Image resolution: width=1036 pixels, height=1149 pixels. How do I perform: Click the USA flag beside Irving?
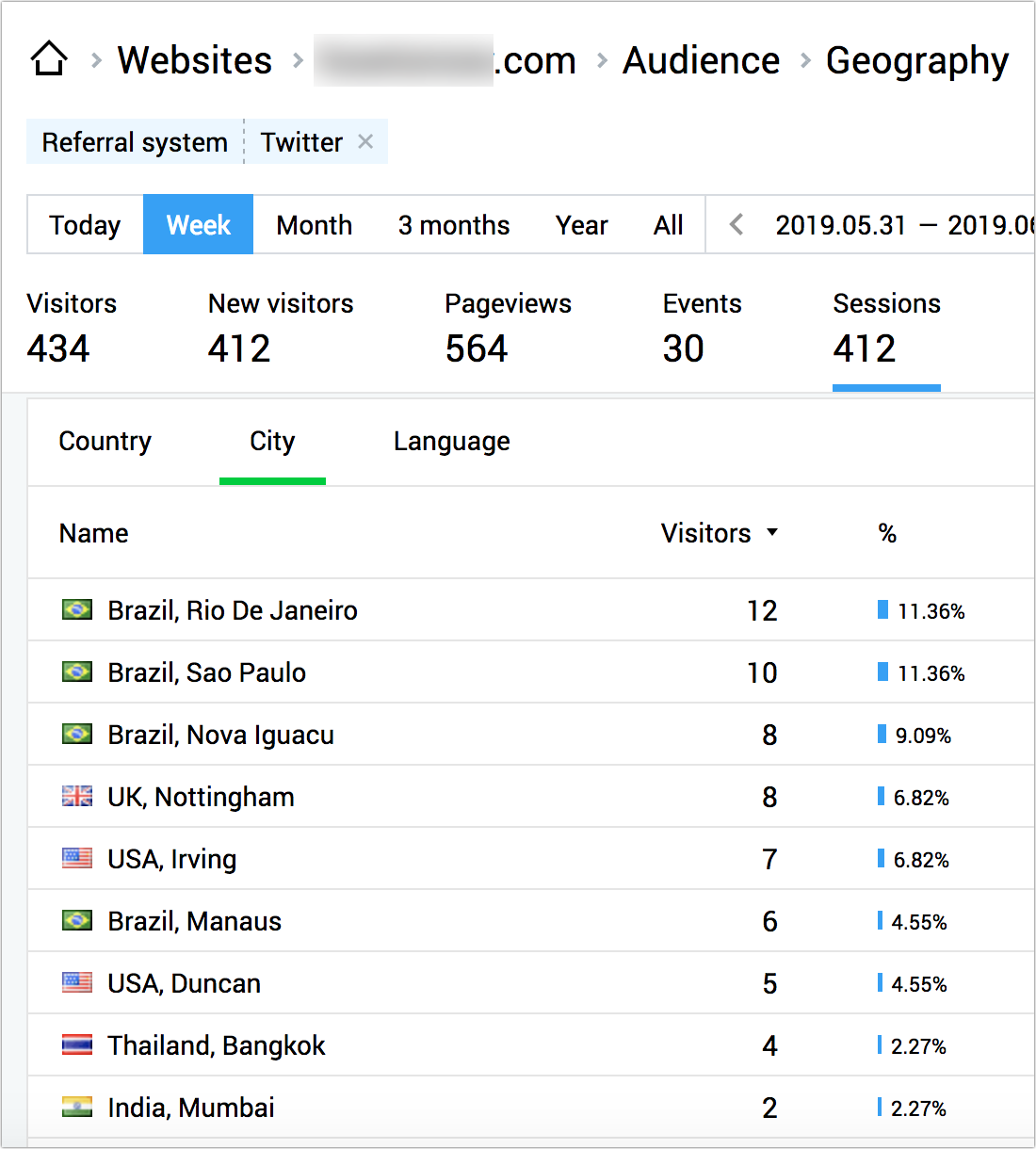[x=77, y=858]
